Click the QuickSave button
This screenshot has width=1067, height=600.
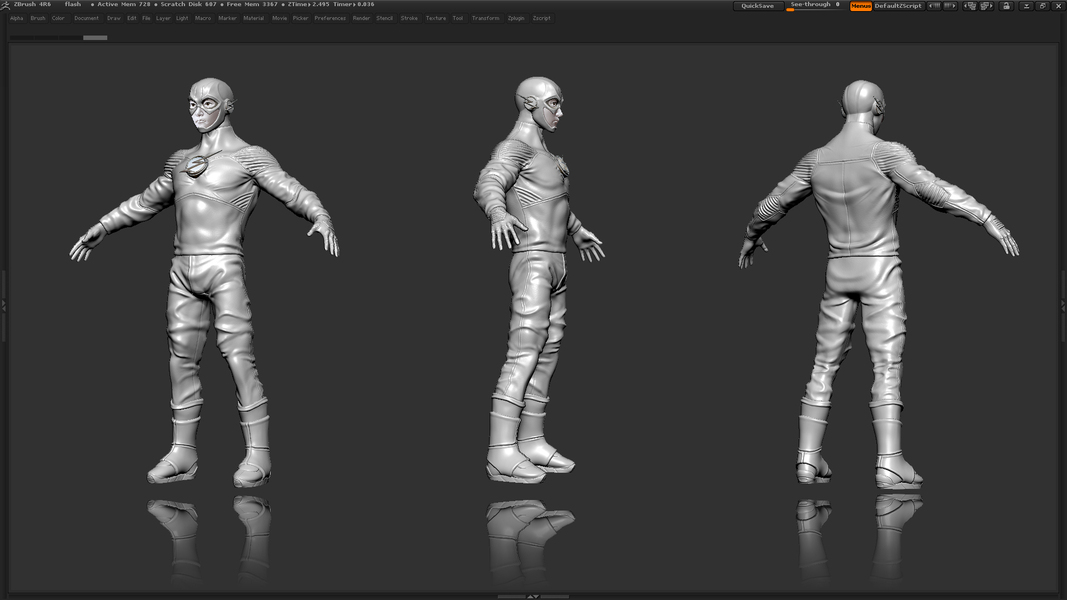[757, 5]
